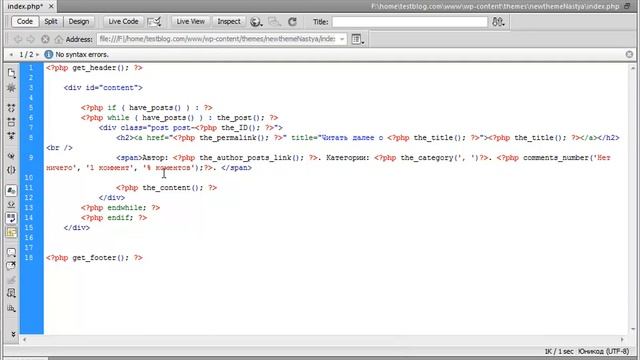Show the Code Navigator starburst icon
Screen dimensions: 640x360
(11, 88)
